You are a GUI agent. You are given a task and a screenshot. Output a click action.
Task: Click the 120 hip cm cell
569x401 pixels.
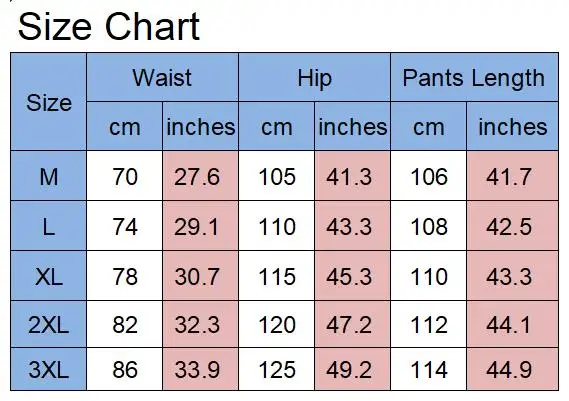click(x=277, y=324)
